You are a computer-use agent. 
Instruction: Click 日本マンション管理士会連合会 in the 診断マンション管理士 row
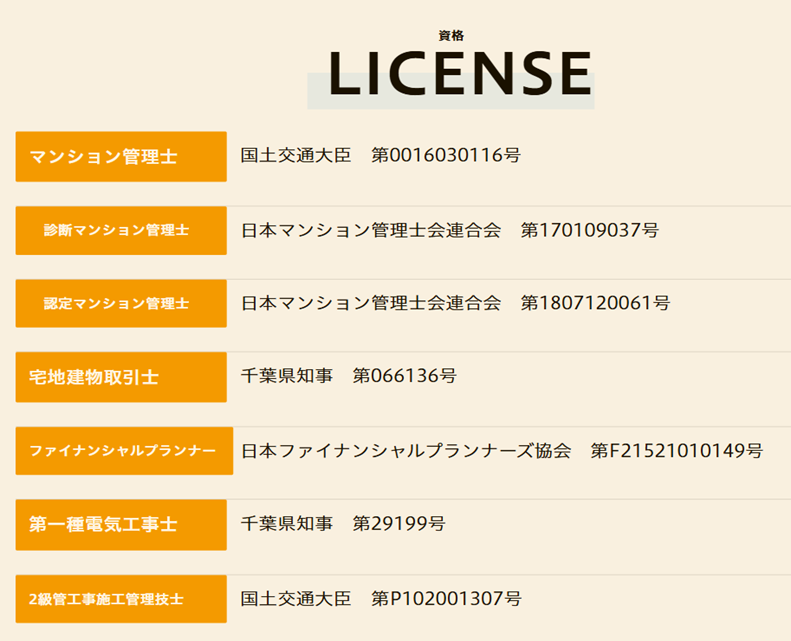click(x=371, y=230)
